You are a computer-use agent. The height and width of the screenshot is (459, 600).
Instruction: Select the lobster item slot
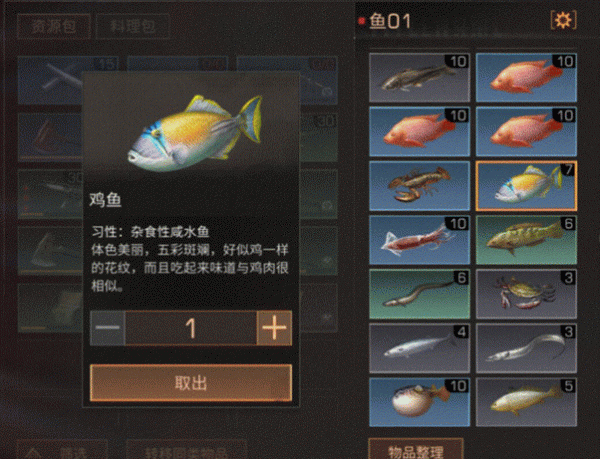point(419,186)
